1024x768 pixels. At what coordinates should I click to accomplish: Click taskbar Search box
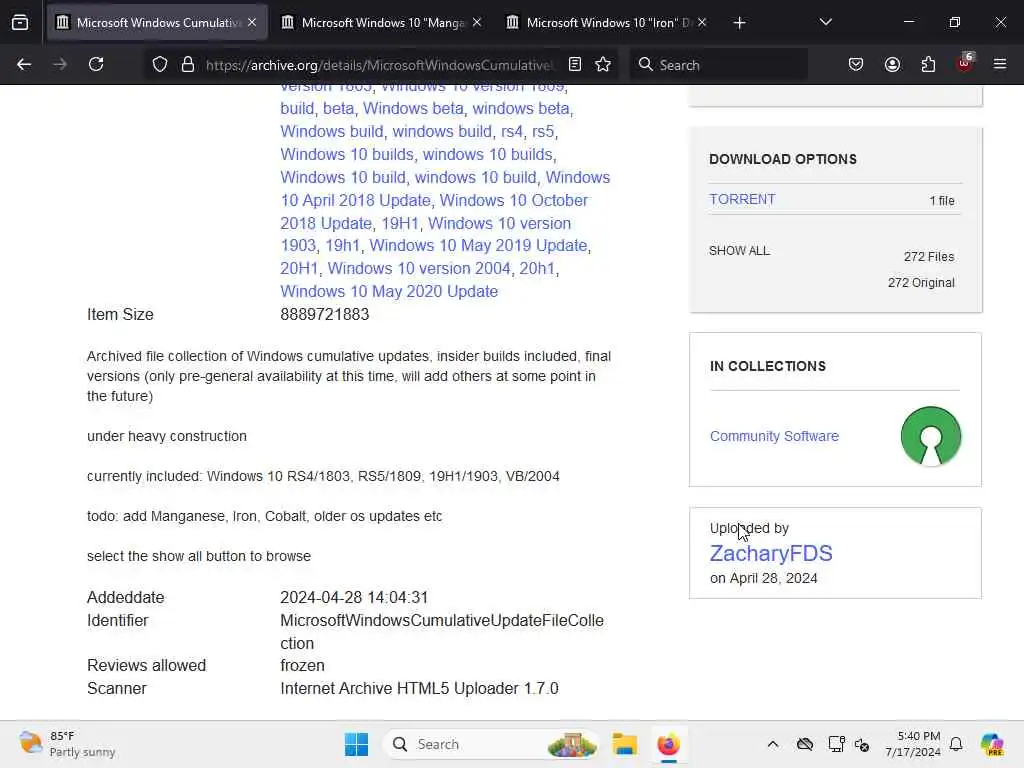[490, 744]
